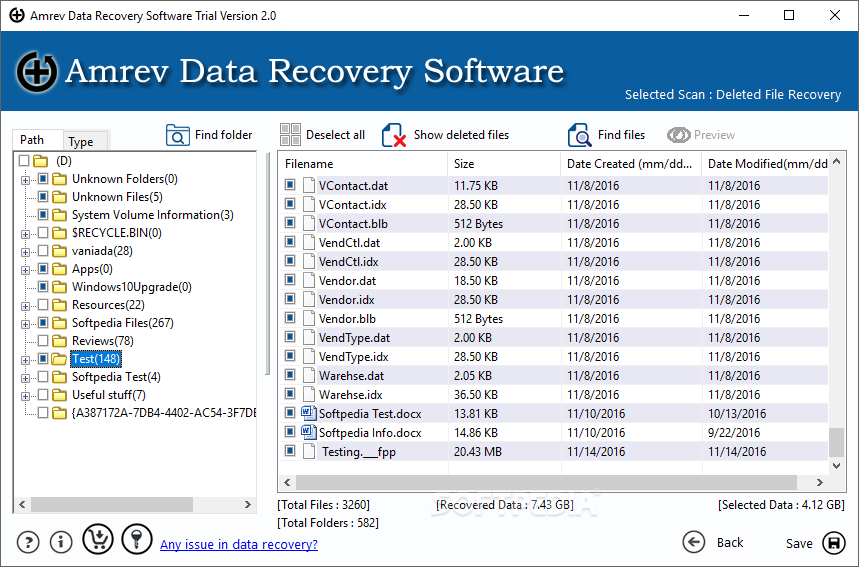Click the folder icon of Resources(22)
This screenshot has width=859, height=567.
(59, 305)
